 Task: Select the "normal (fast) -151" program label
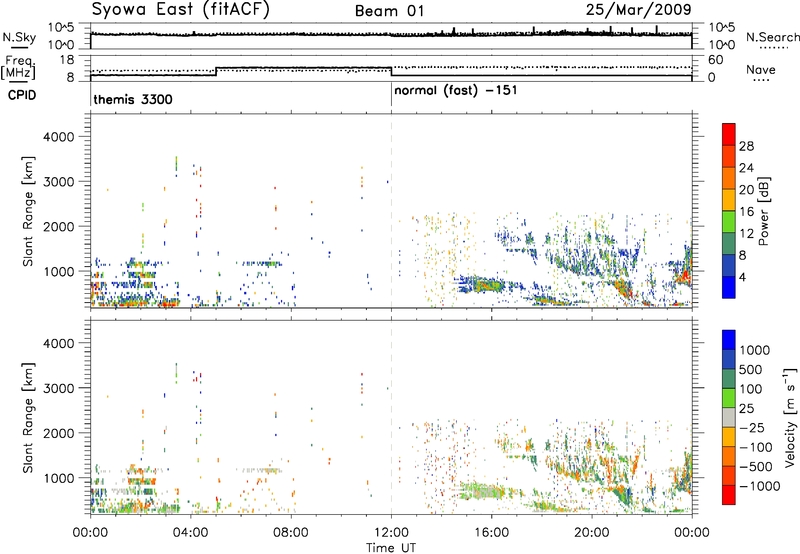click(456, 91)
